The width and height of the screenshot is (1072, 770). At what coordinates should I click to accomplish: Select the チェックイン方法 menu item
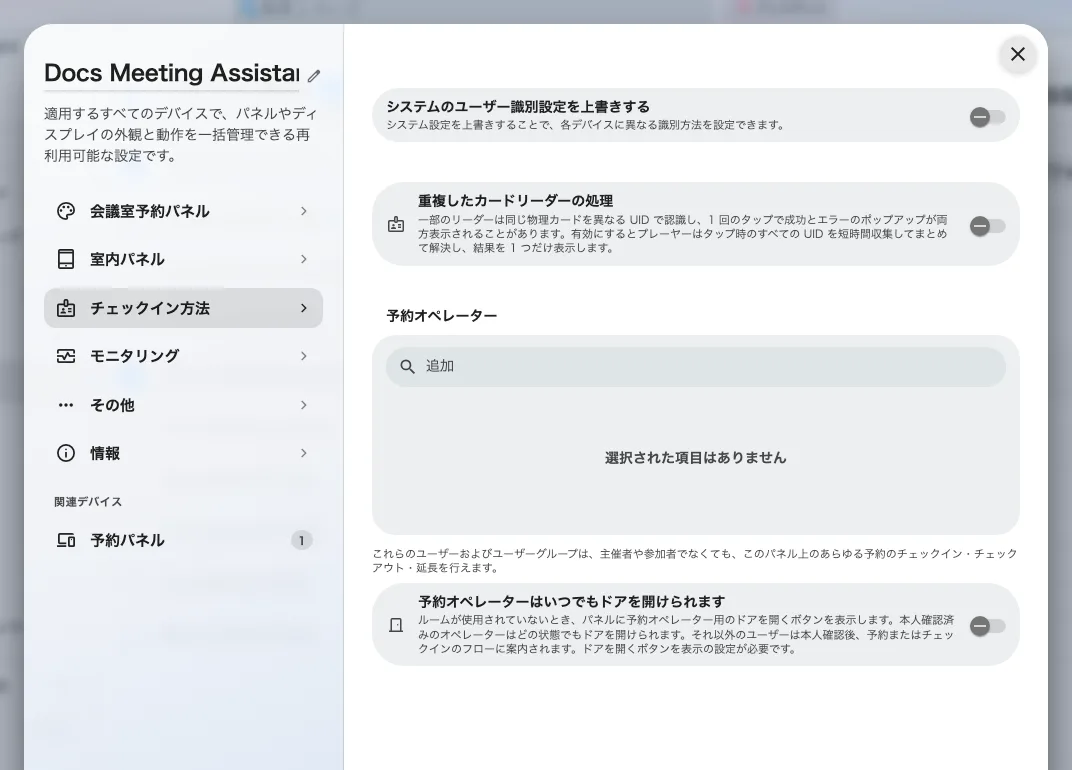click(x=183, y=308)
